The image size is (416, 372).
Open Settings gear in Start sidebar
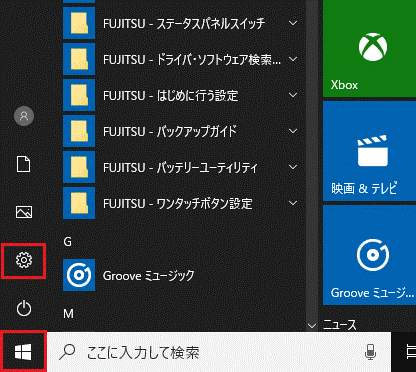(24, 260)
